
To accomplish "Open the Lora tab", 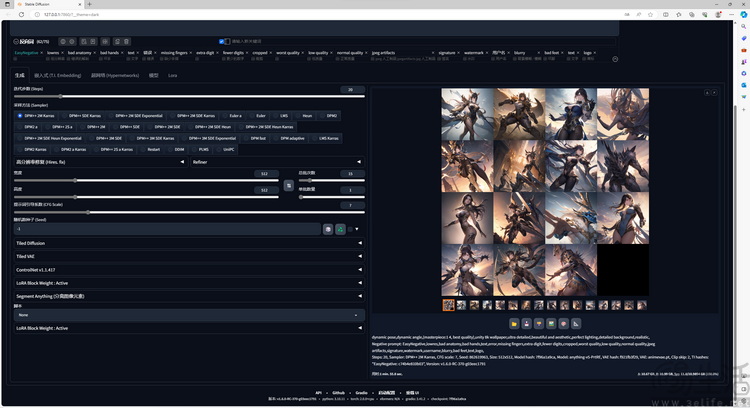I will pyautogui.click(x=172, y=75).
